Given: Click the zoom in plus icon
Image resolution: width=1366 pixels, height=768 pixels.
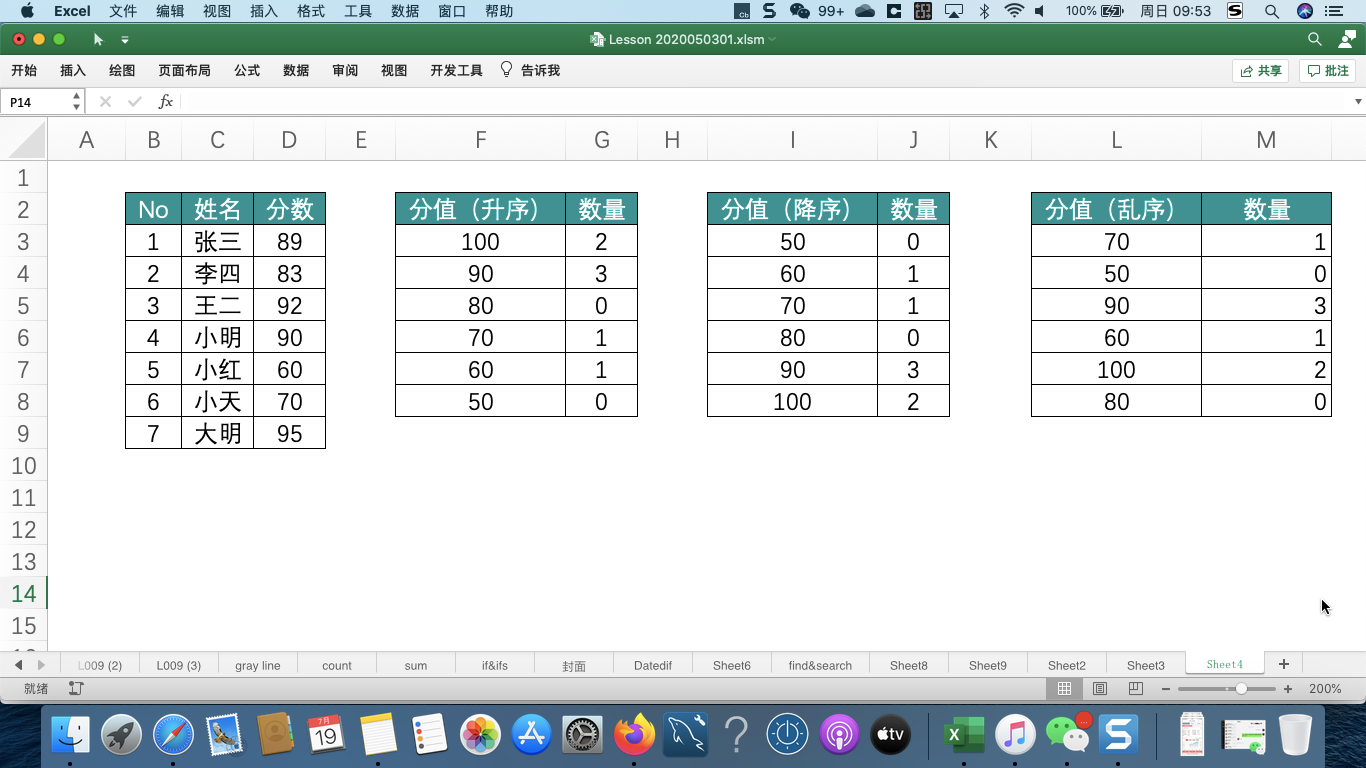Looking at the screenshot, I should coord(1288,689).
